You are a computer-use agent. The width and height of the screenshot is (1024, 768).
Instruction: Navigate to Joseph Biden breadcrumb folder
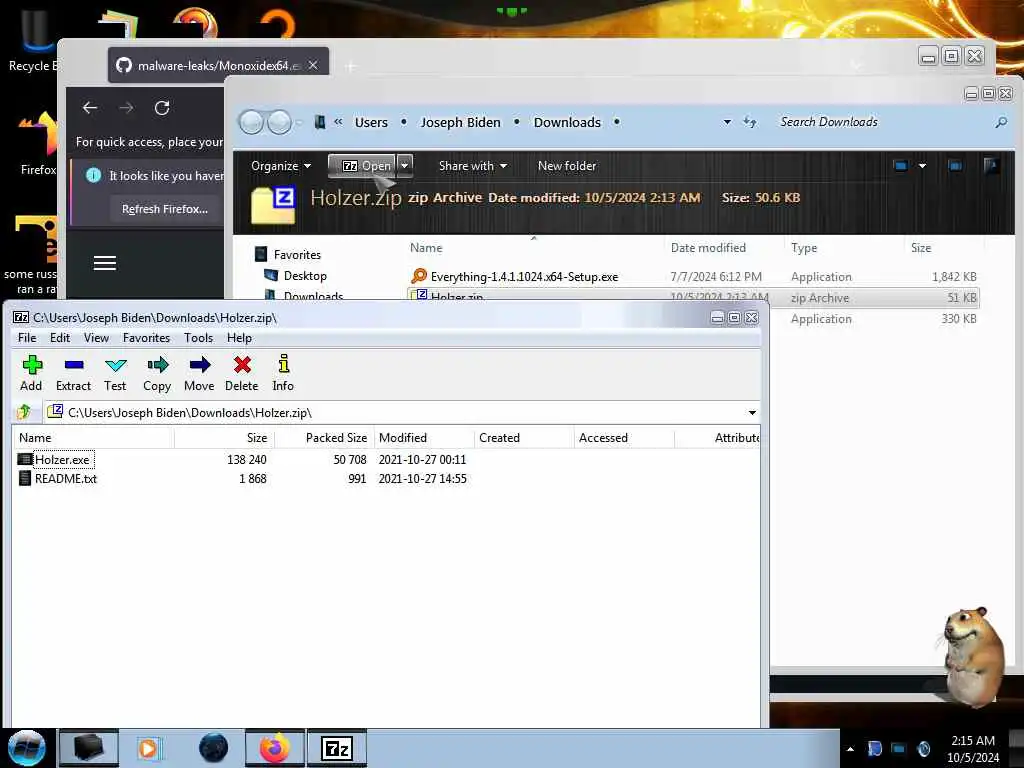point(460,122)
